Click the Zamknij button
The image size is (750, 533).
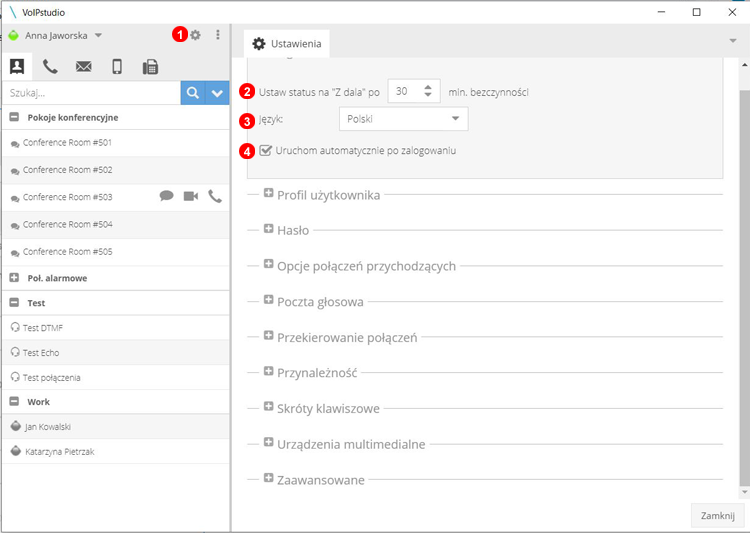pyautogui.click(x=716, y=516)
